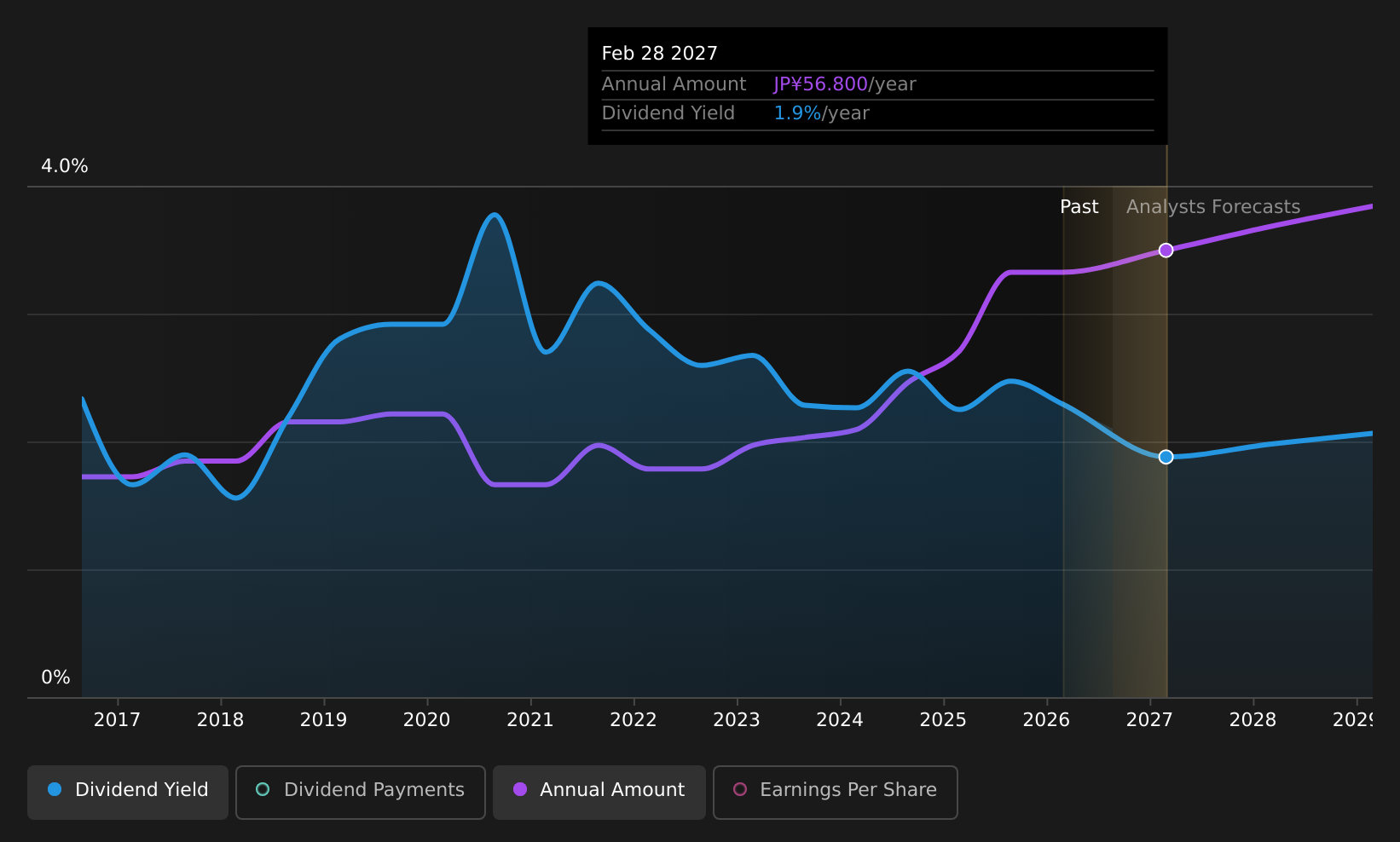Click the 2027 x-axis label
This screenshot has width=1400, height=842.
point(1149,720)
